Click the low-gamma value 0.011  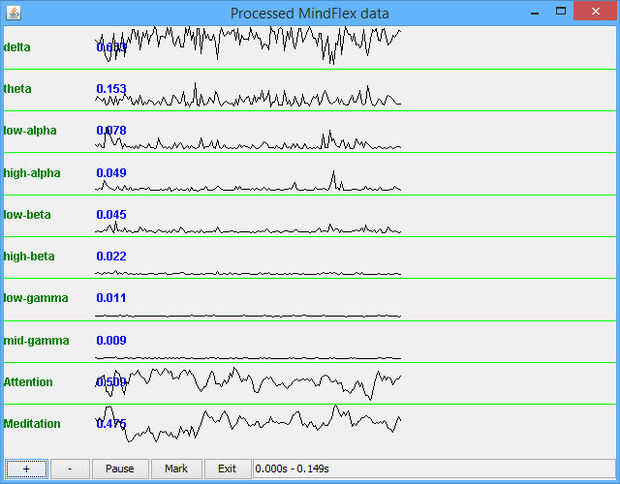pos(111,298)
